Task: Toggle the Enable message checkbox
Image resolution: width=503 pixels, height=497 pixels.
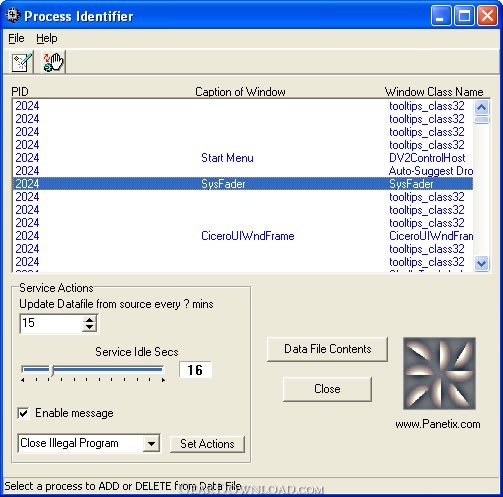Action: (23, 413)
